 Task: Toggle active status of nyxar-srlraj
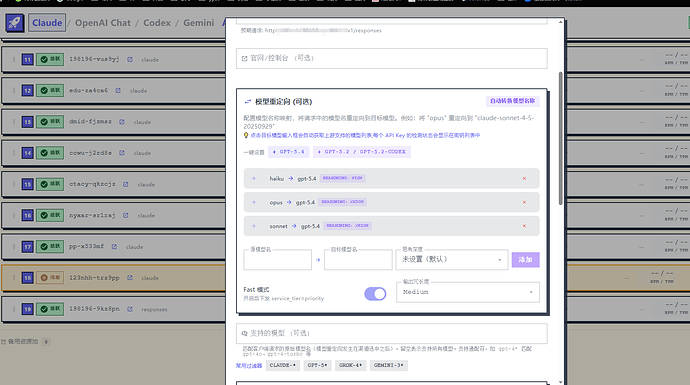tap(50, 216)
